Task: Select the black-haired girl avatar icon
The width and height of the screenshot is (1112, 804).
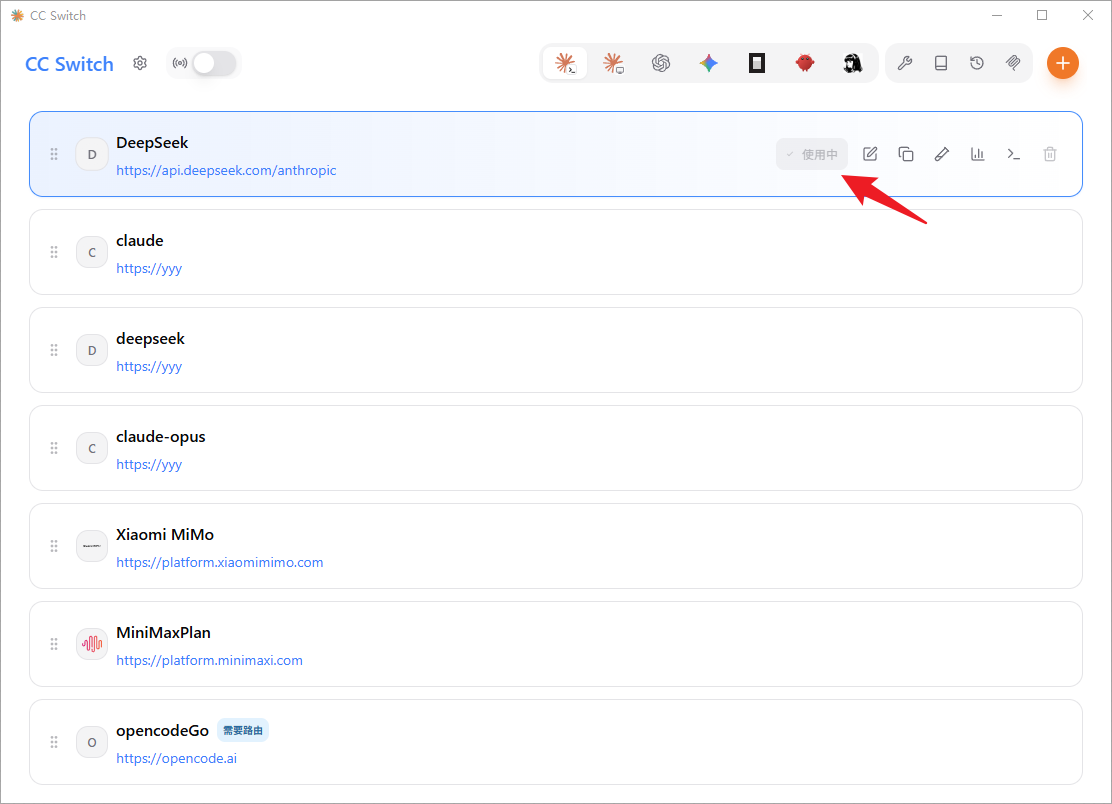Action: pyautogui.click(x=852, y=63)
